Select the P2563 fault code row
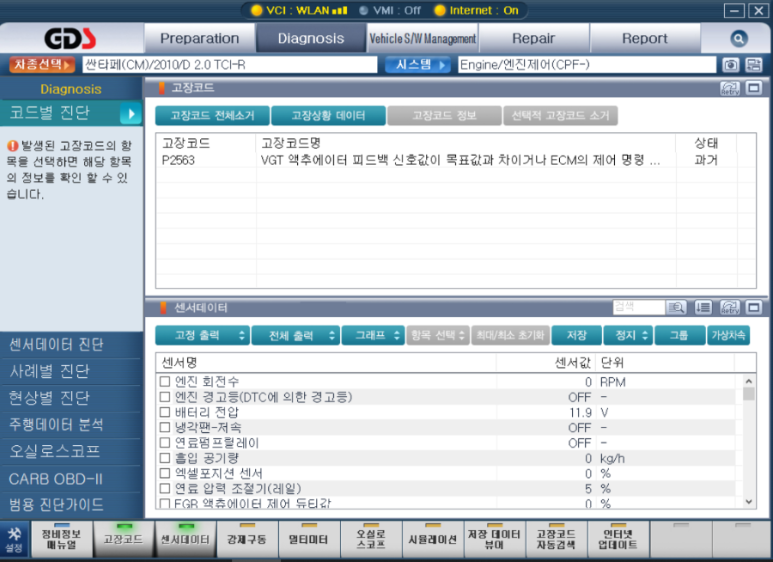This screenshot has height=562, width=773. (x=456, y=160)
